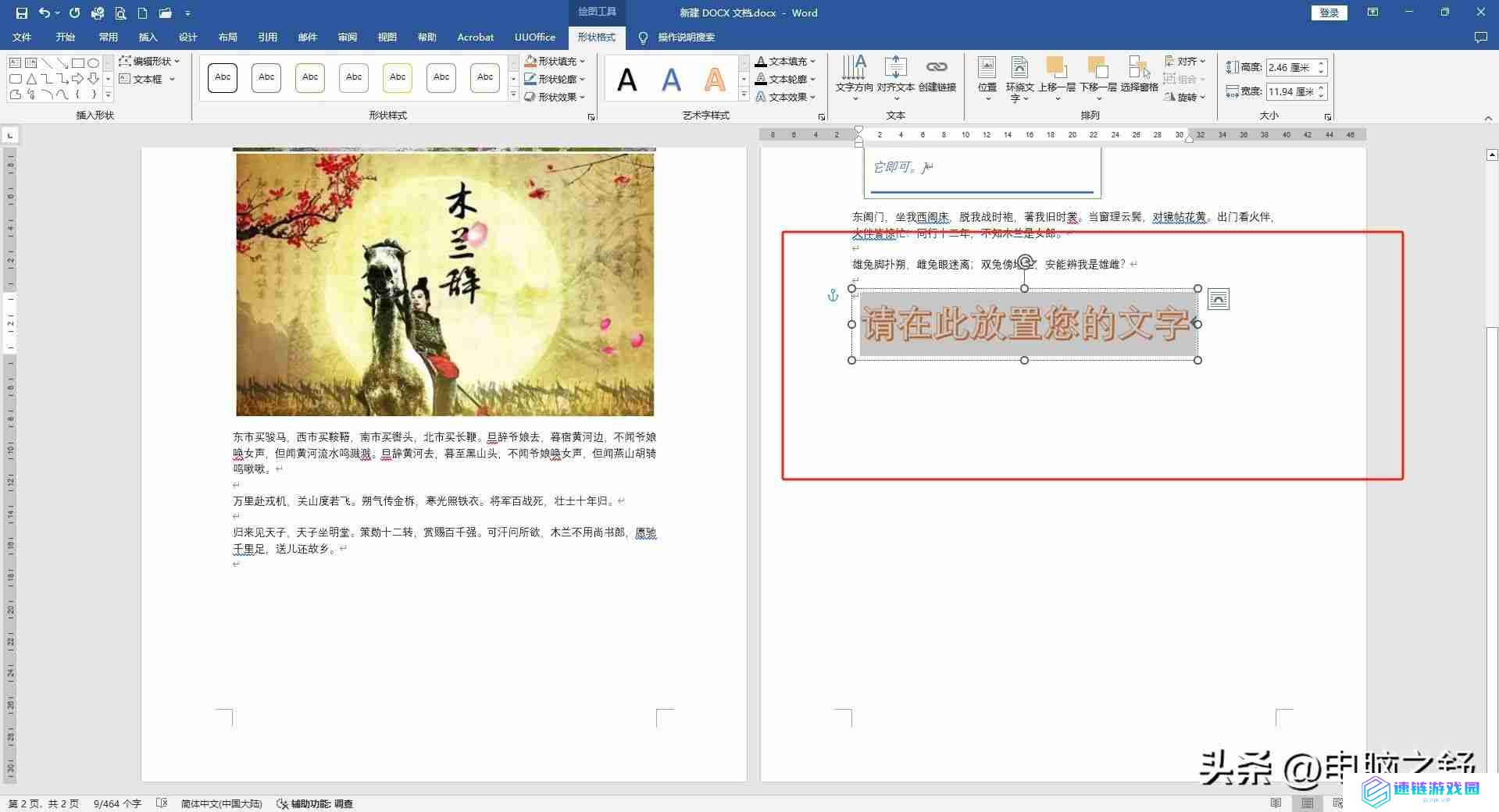Switch to read mode view in the status bar
This screenshot has width=1499, height=812.
pyautogui.click(x=1276, y=803)
